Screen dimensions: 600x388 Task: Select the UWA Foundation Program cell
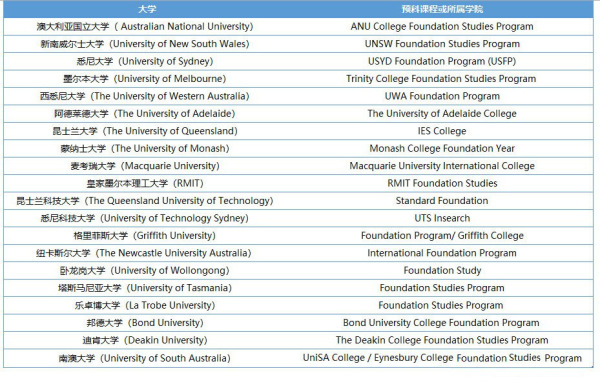coord(442,96)
